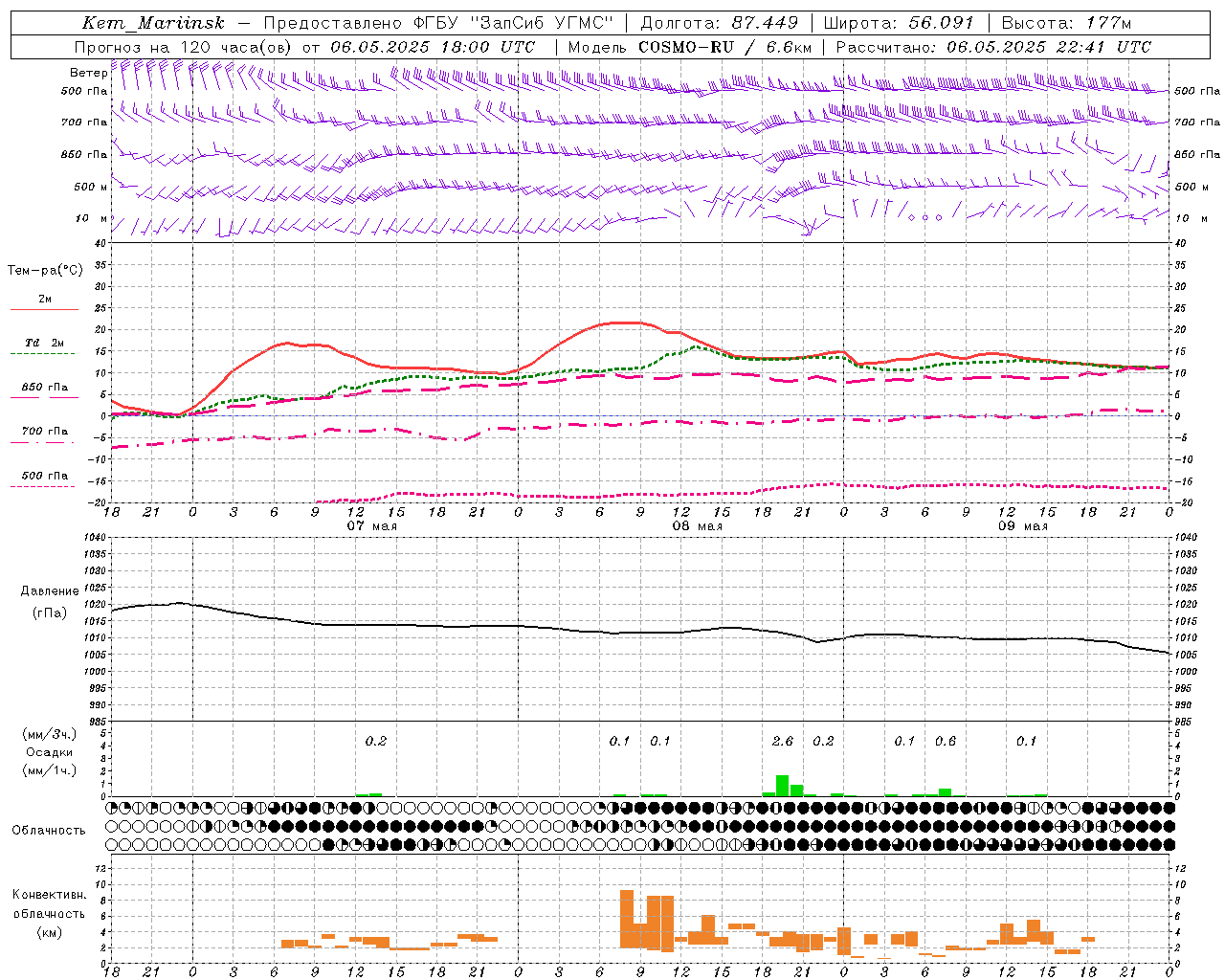This screenshot has width=1225, height=980.
Task: Click the 850 гПа temperature legend entry
Action: (44, 388)
